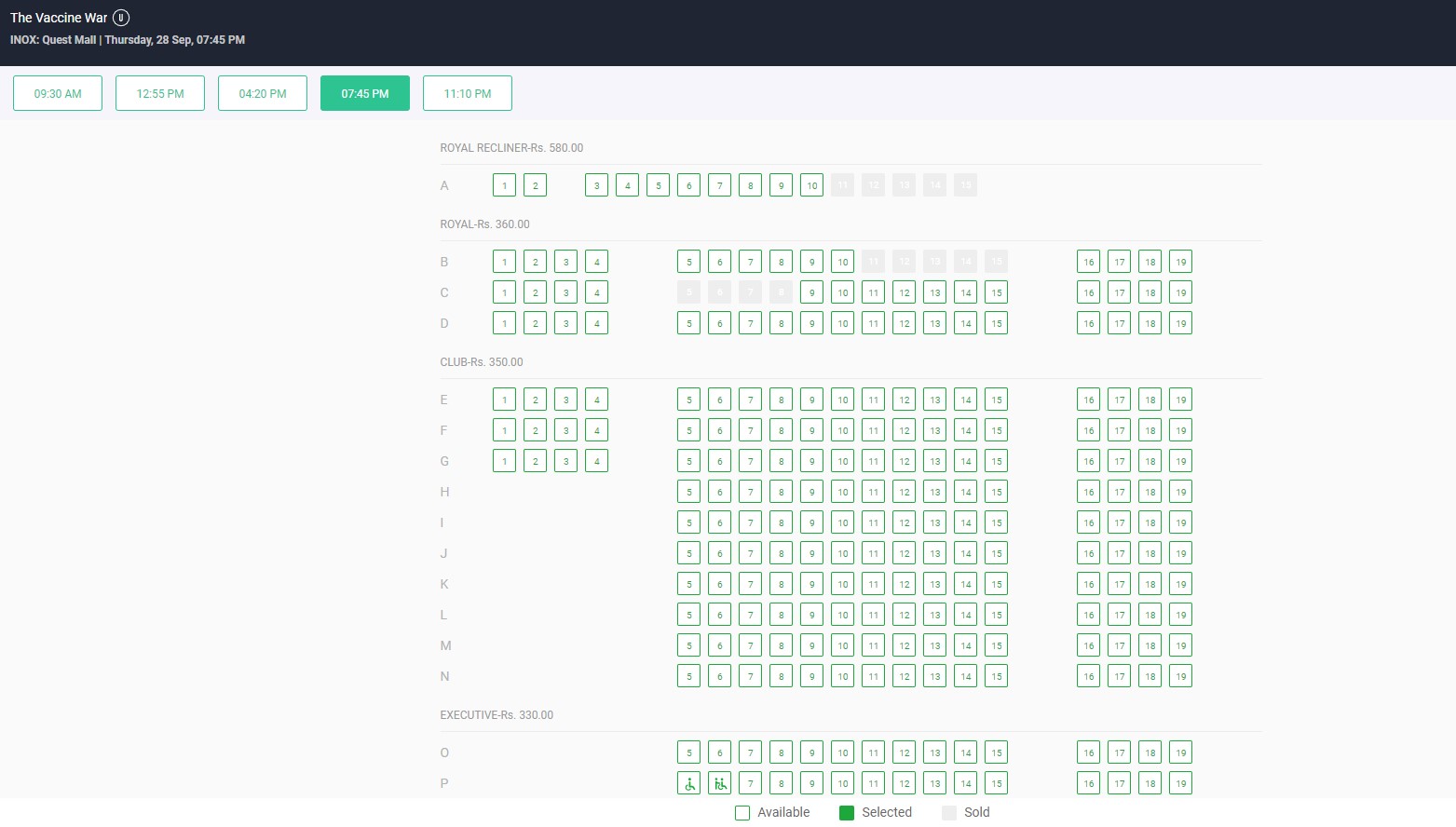The width and height of the screenshot is (1456, 827).
Task: Choose seat L13 in row L
Action: (x=934, y=615)
